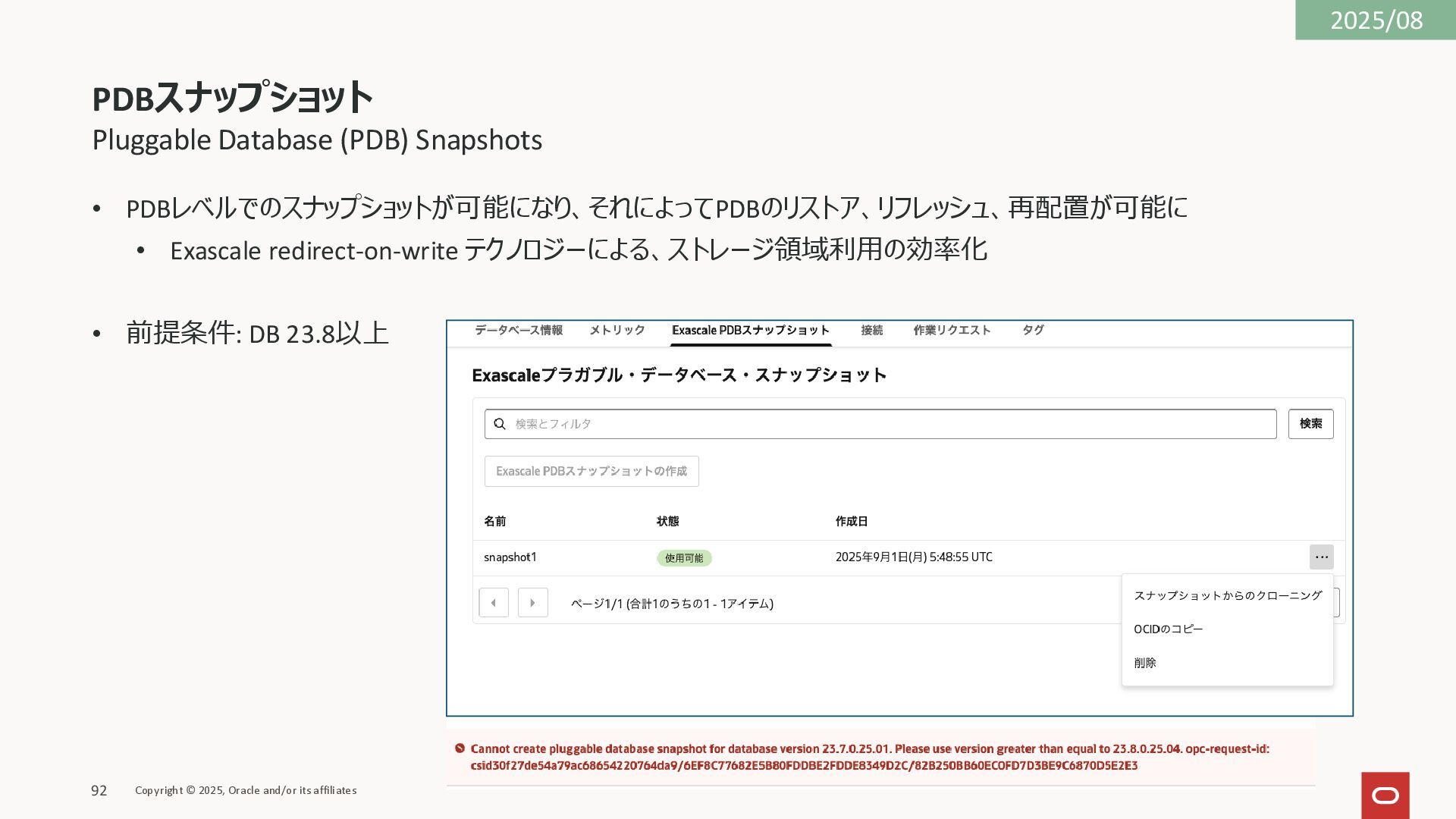Switch to the メトリック tab
Image resolution: width=1456 pixels, height=819 pixels.
pos(617,330)
